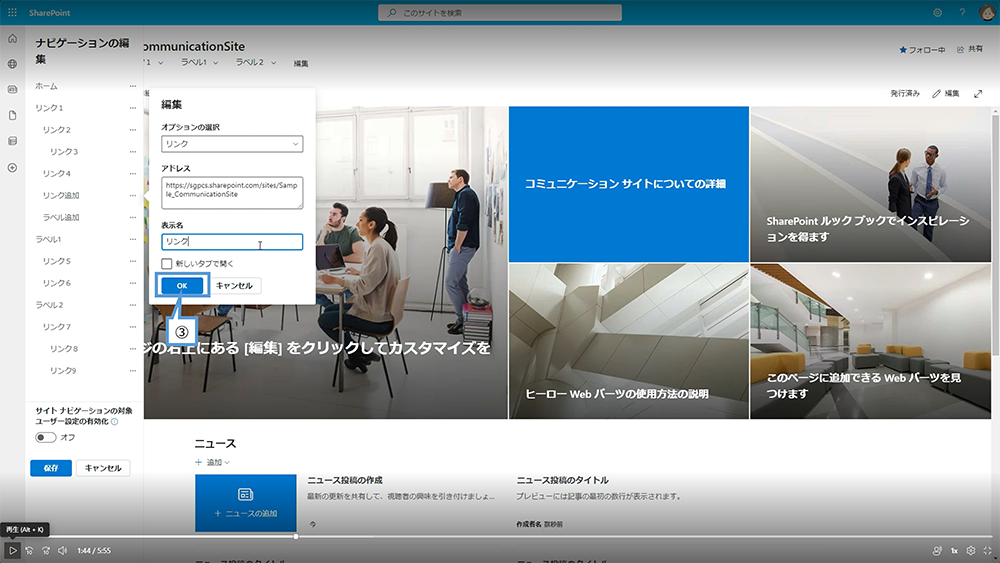
Task: Go to the Home icon in left rail
Action: point(12,38)
